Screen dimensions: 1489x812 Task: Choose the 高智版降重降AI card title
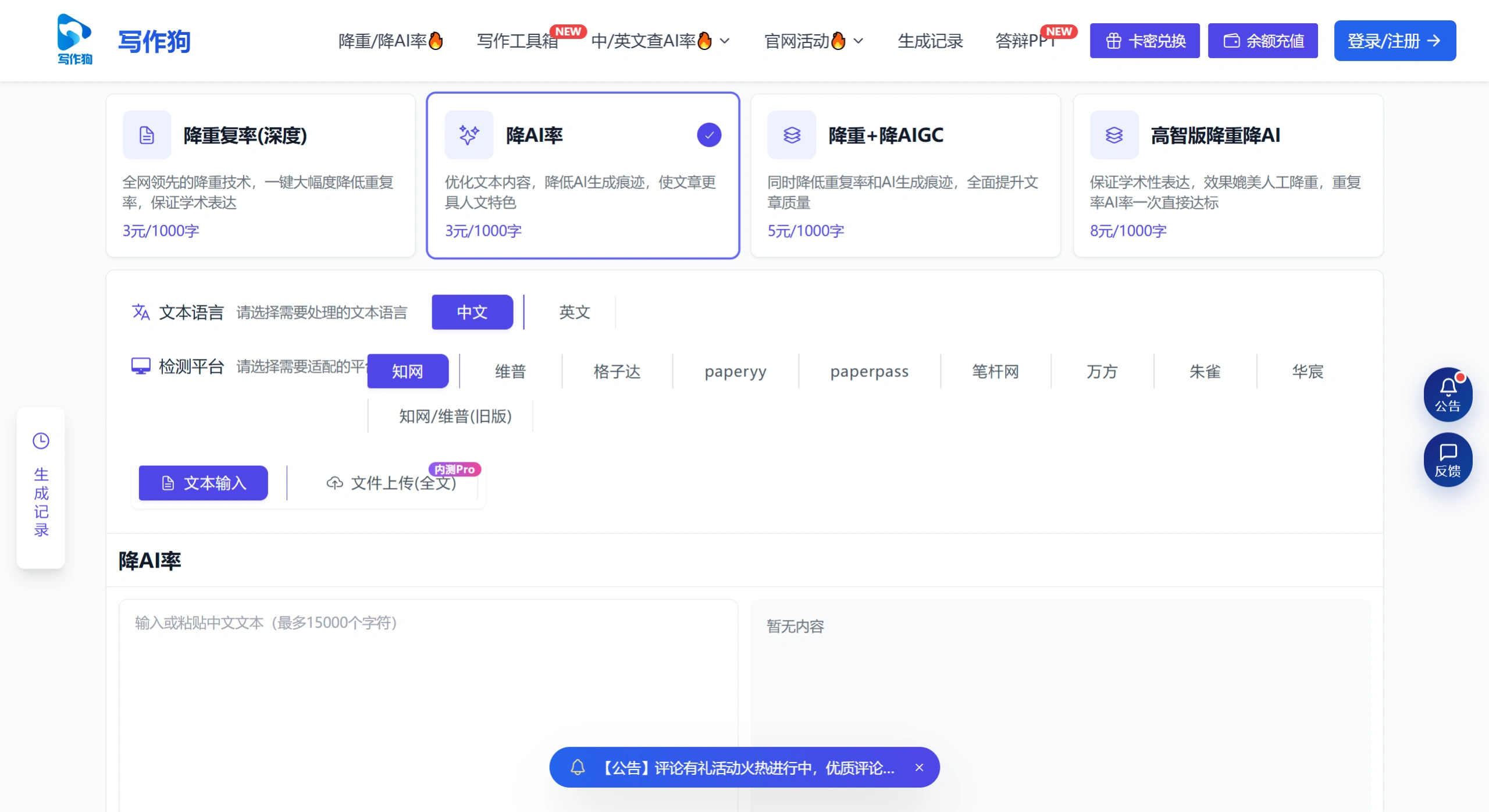(x=1216, y=135)
